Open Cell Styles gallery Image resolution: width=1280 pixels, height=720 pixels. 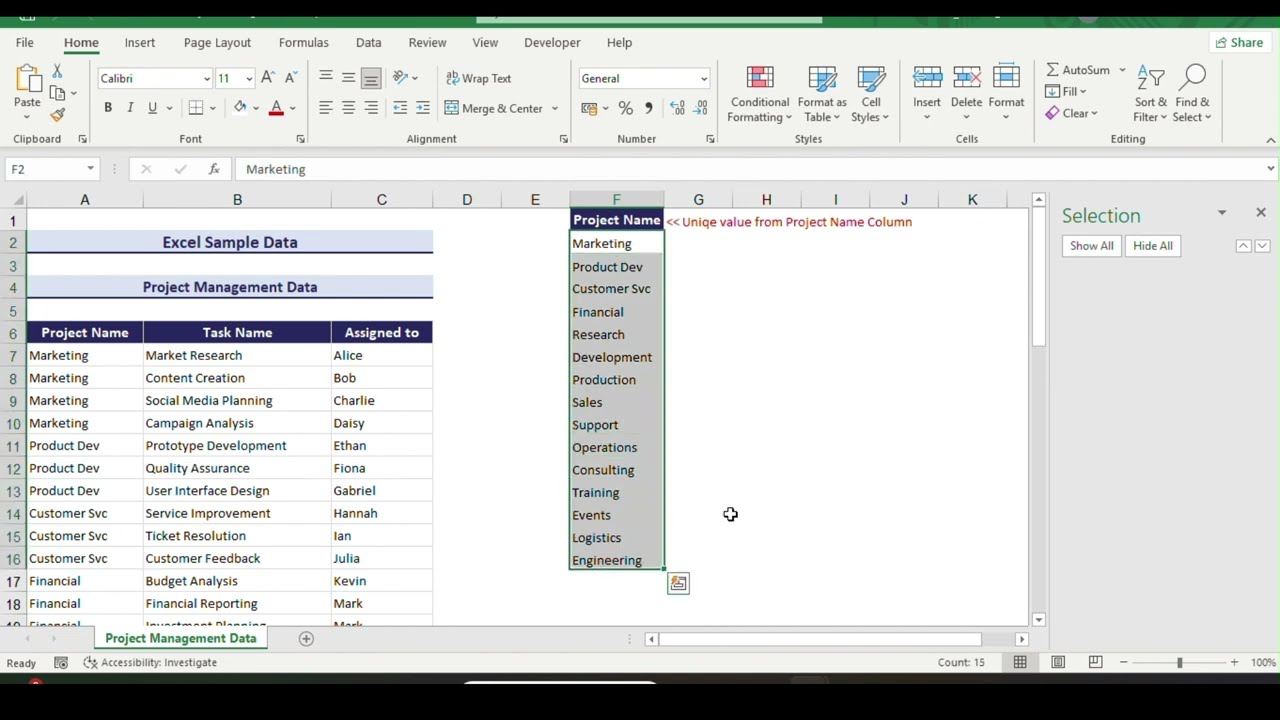click(871, 95)
